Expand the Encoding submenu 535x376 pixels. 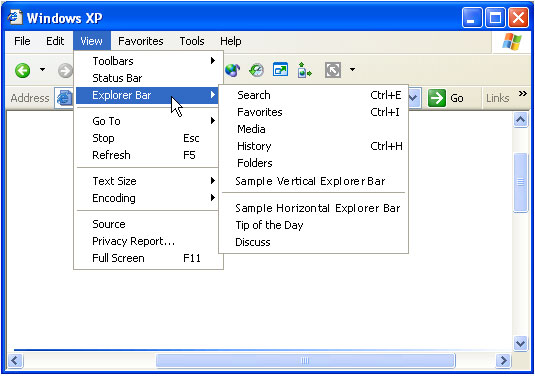coord(146,198)
